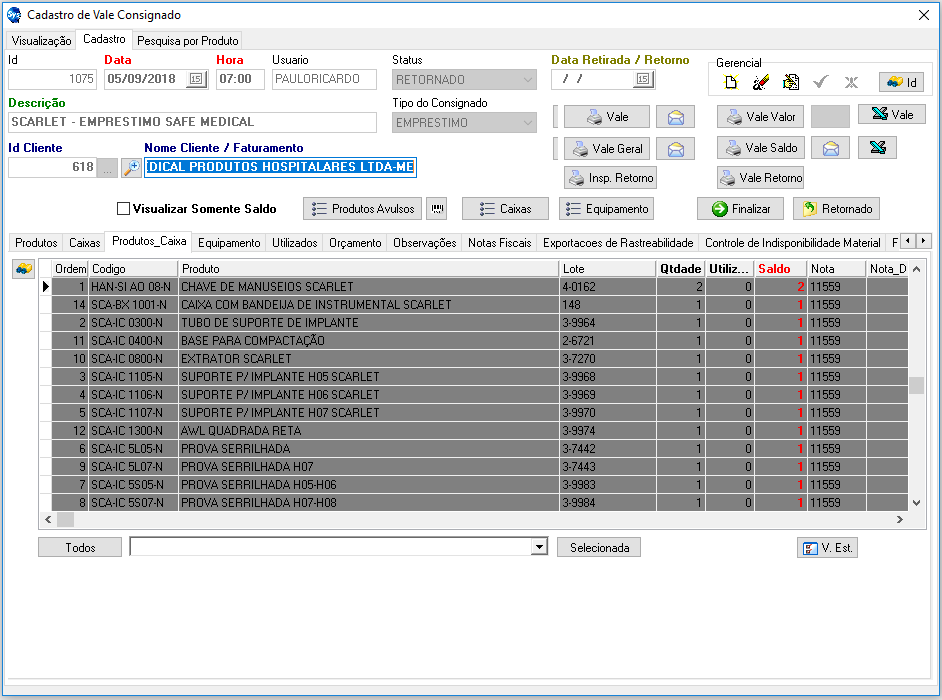Click the new document icon in Gerencial
Screen dimensions: 942x700
(731, 82)
